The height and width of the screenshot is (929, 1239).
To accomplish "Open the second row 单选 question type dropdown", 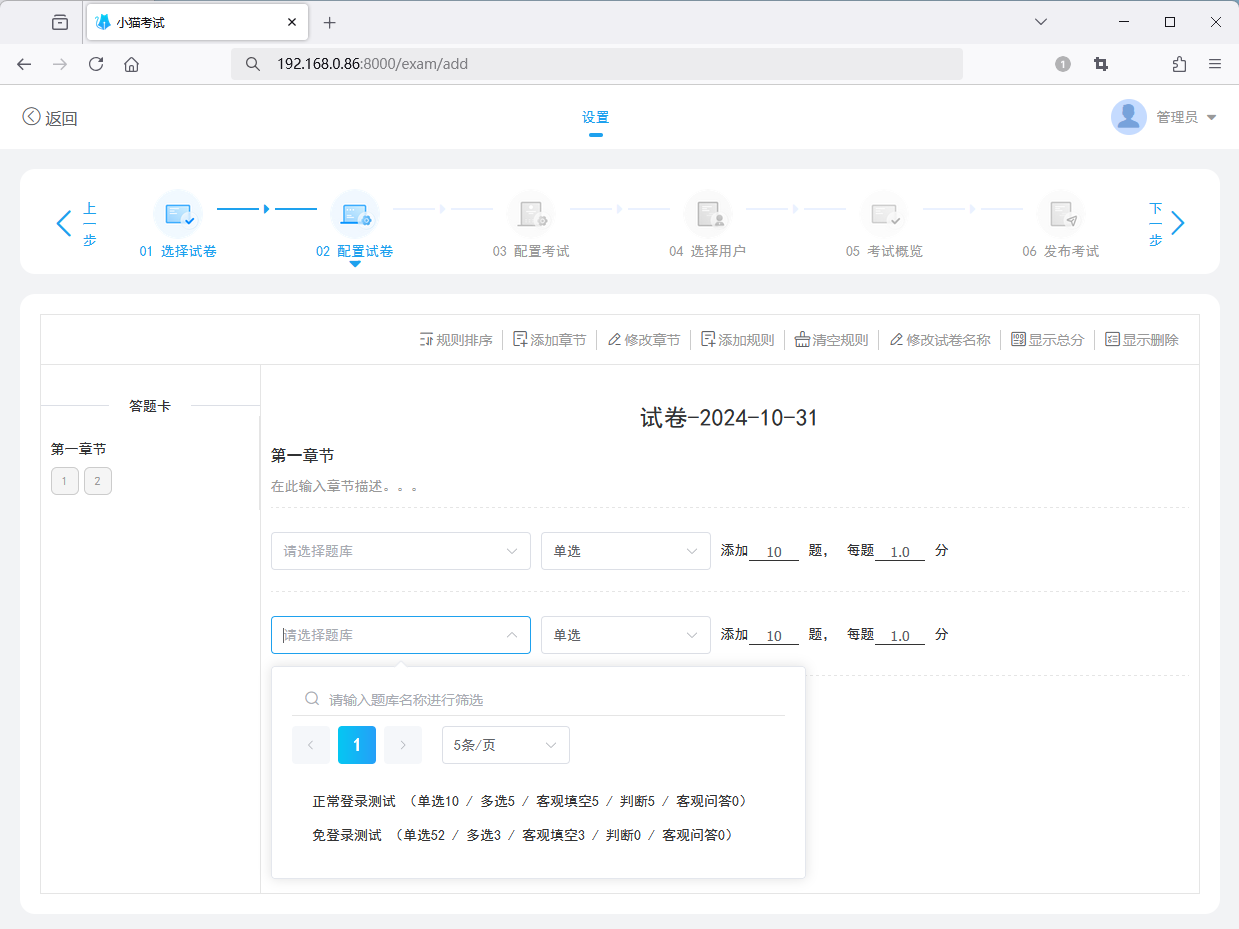I will click(625, 635).
